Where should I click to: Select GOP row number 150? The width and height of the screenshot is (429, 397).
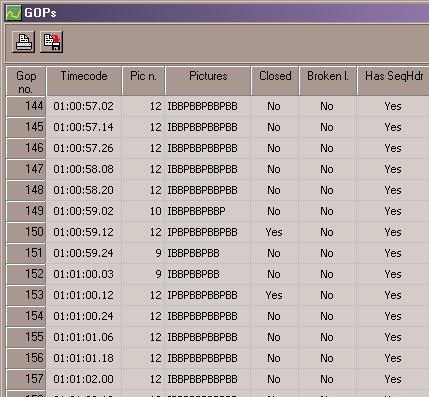[26, 232]
